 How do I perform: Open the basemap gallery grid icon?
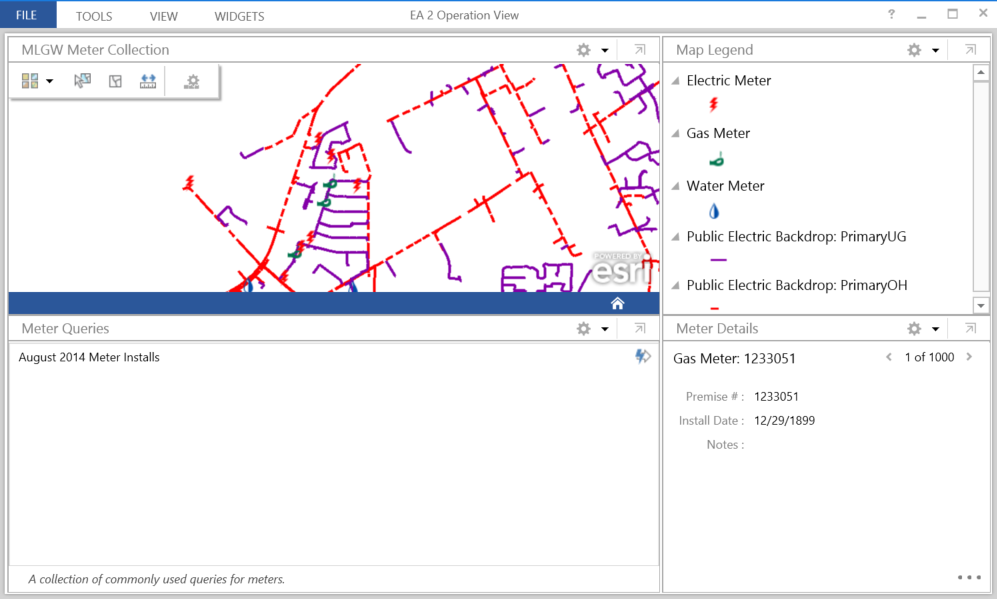click(x=30, y=81)
